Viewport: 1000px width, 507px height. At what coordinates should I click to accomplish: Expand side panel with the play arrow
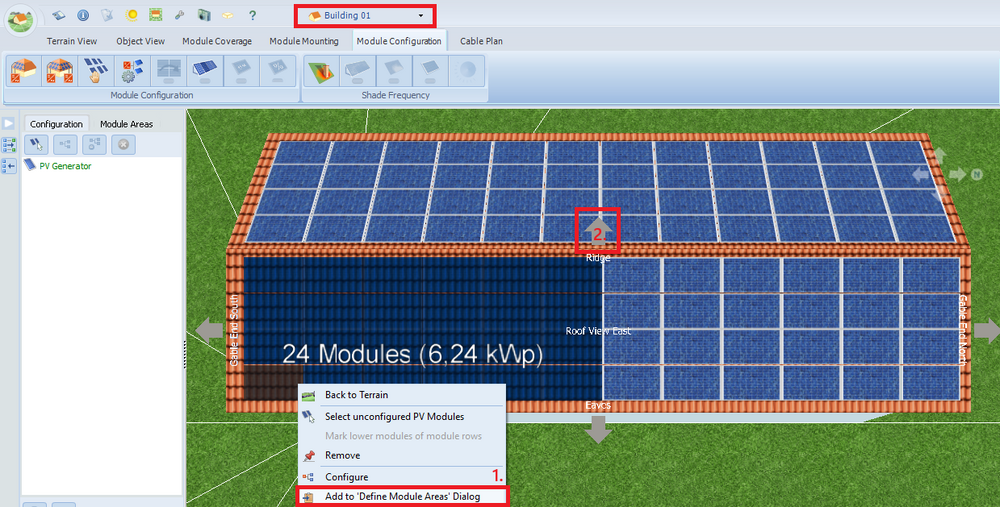(9, 123)
